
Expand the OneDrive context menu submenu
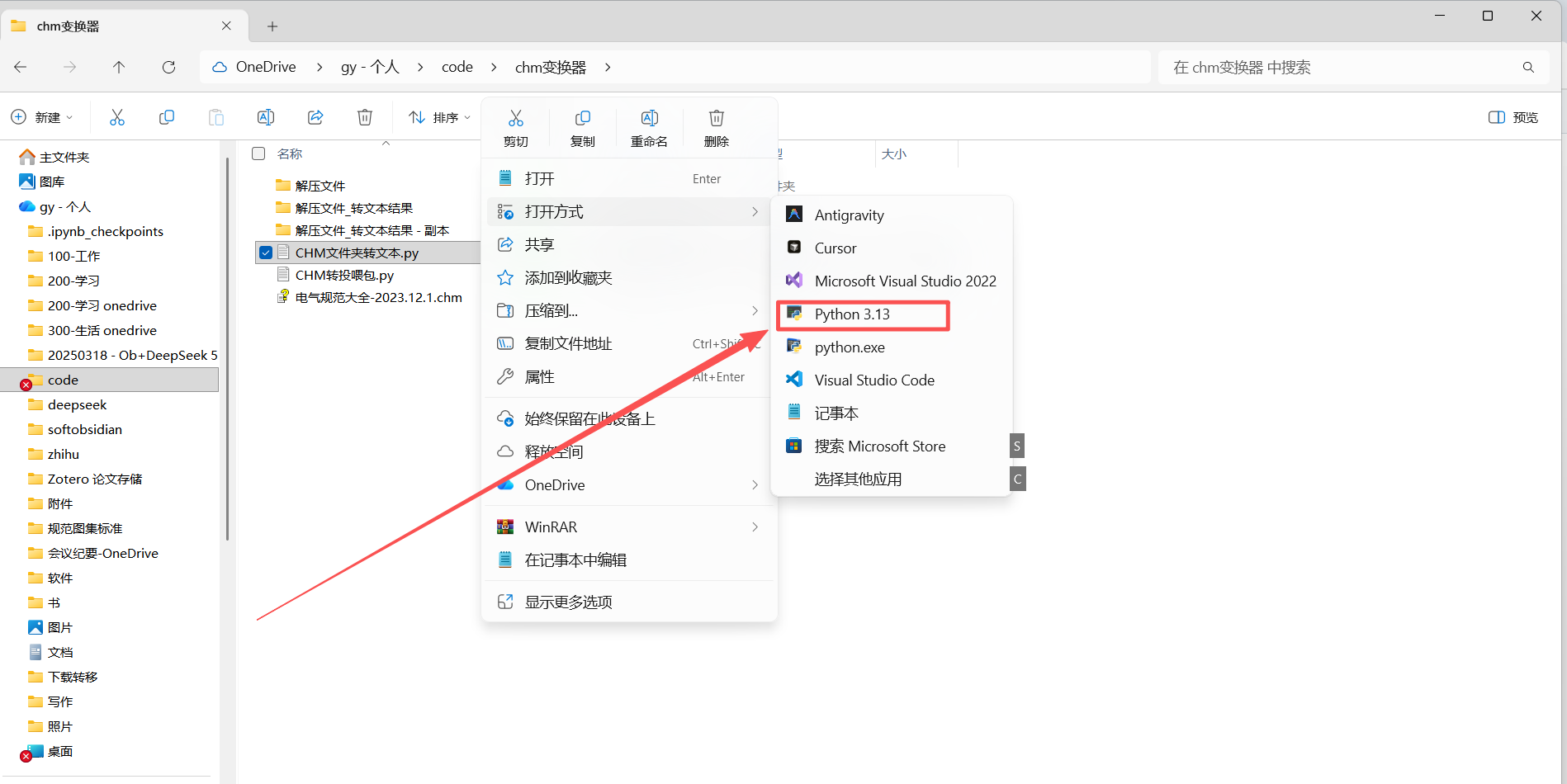tap(754, 485)
